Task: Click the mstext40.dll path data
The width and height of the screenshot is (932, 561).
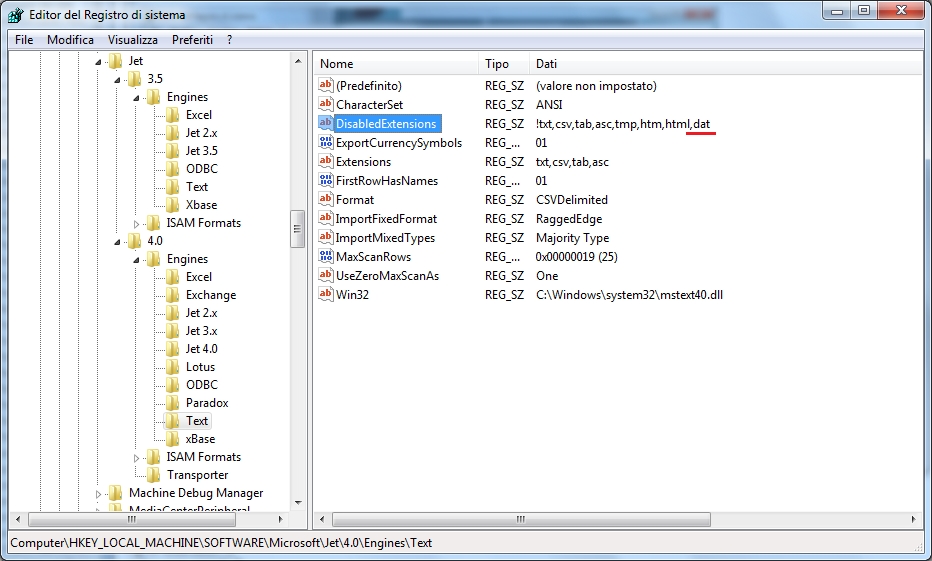Action: click(x=629, y=295)
